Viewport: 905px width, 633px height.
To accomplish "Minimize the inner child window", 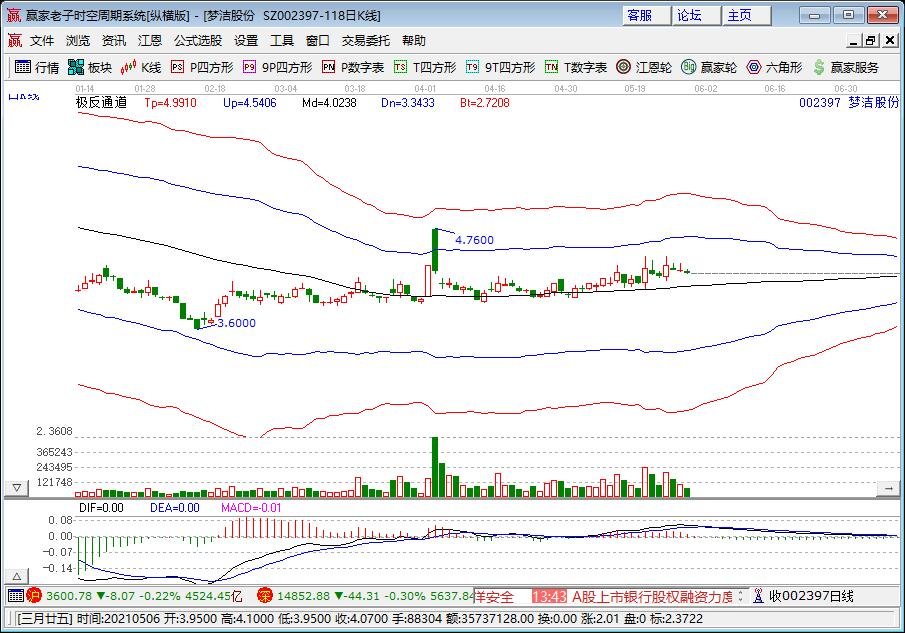I will click(854, 40).
